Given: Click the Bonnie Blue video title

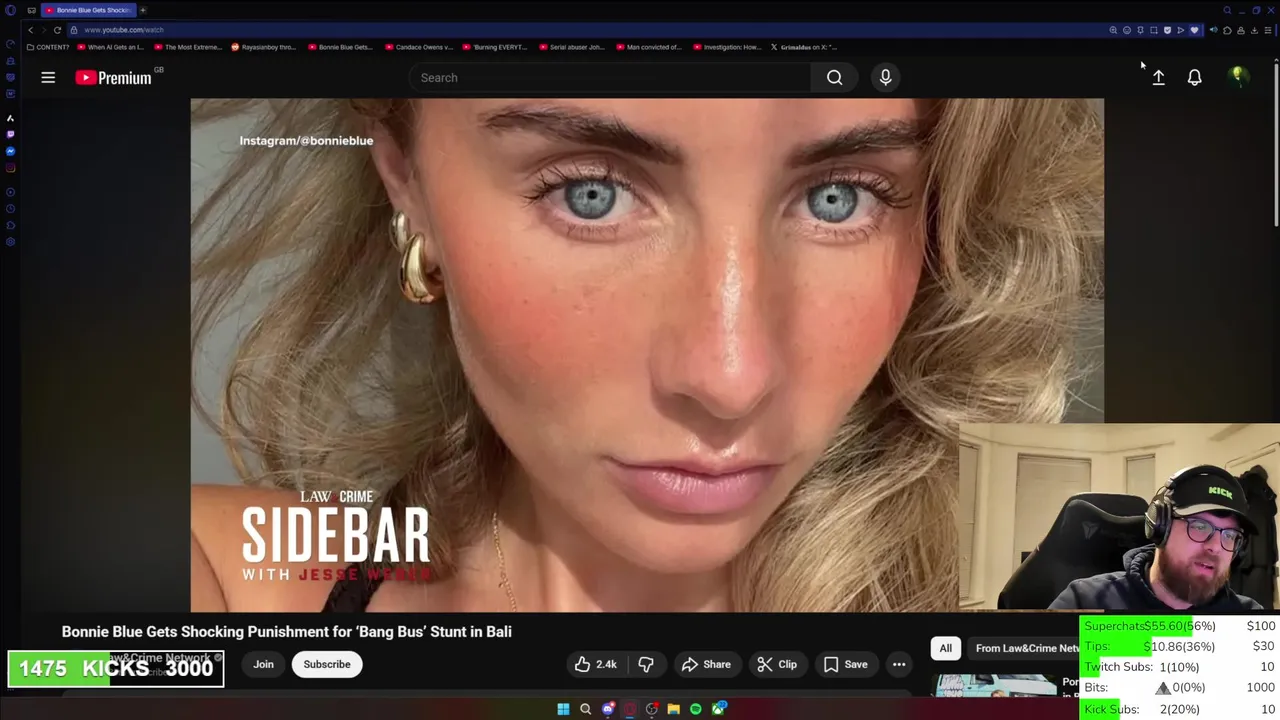Looking at the screenshot, I should (x=287, y=631).
